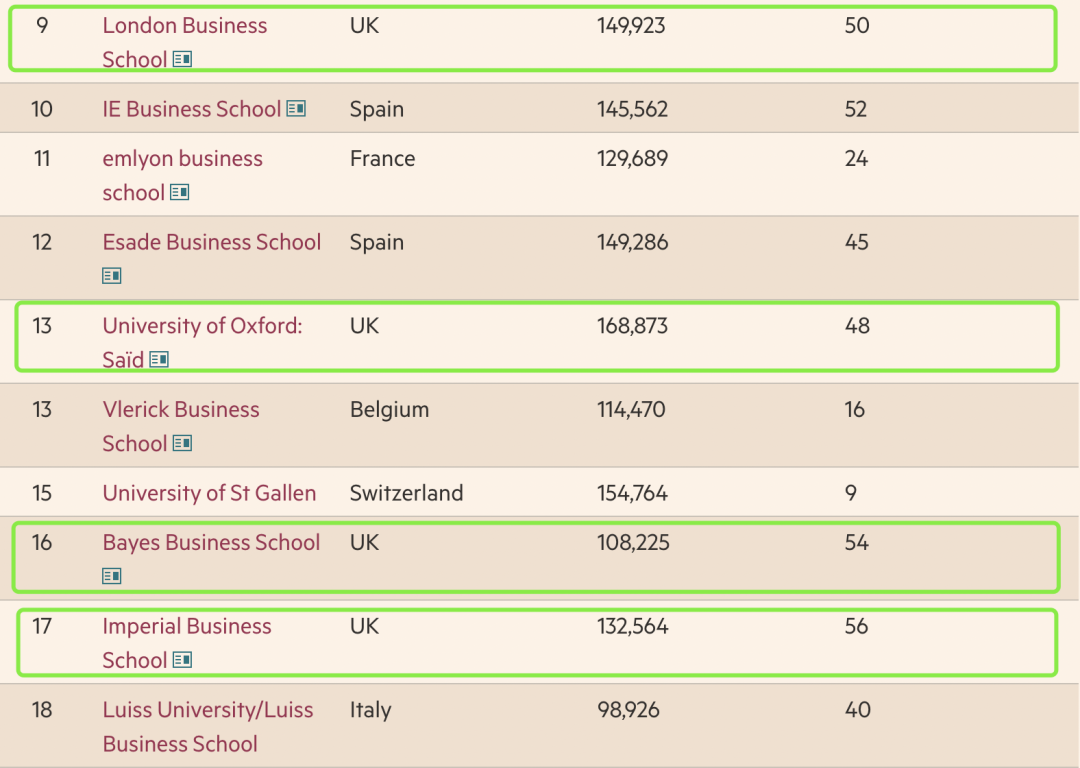Open London Business School link
1080x768 pixels.
tap(185, 42)
